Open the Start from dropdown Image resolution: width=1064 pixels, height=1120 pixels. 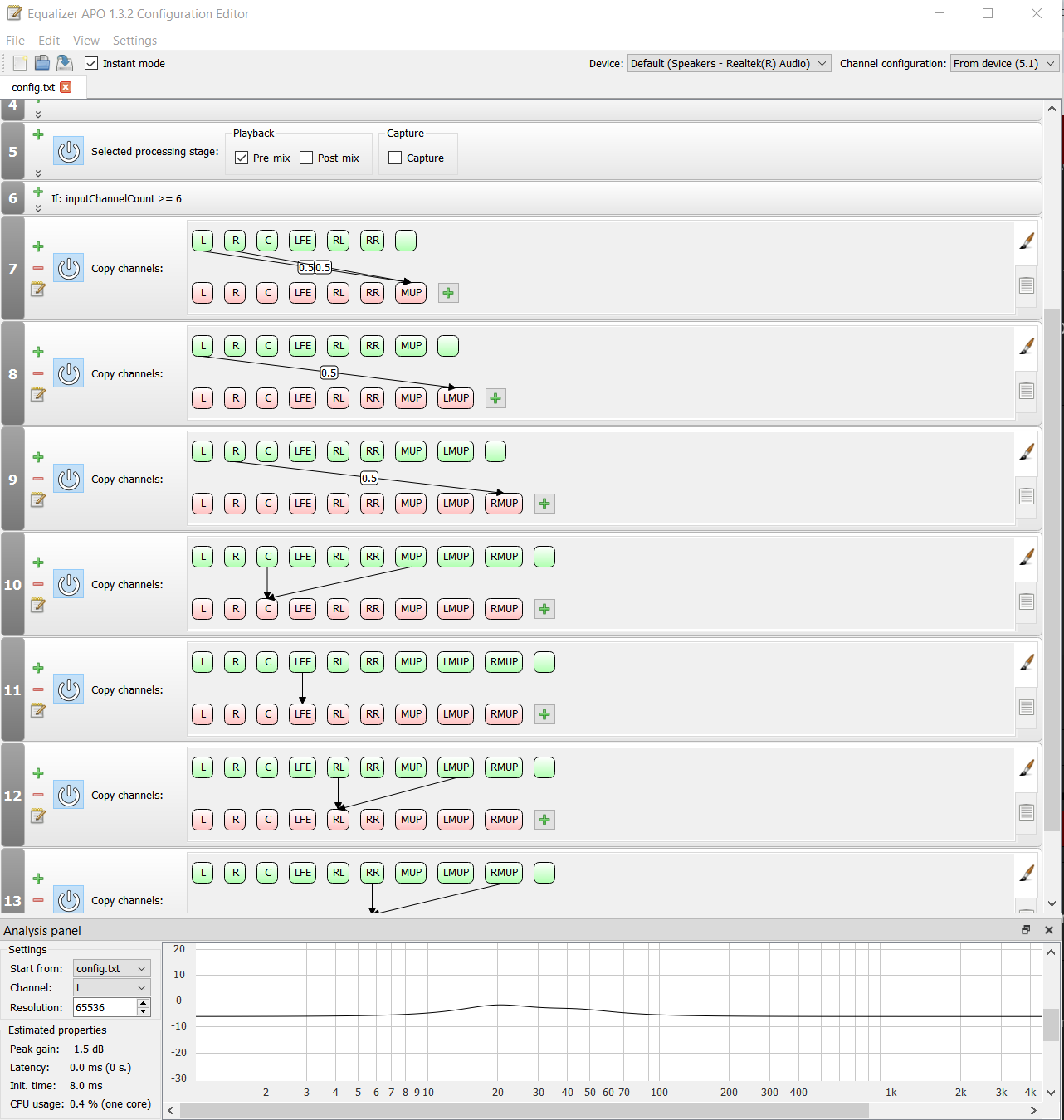111,968
